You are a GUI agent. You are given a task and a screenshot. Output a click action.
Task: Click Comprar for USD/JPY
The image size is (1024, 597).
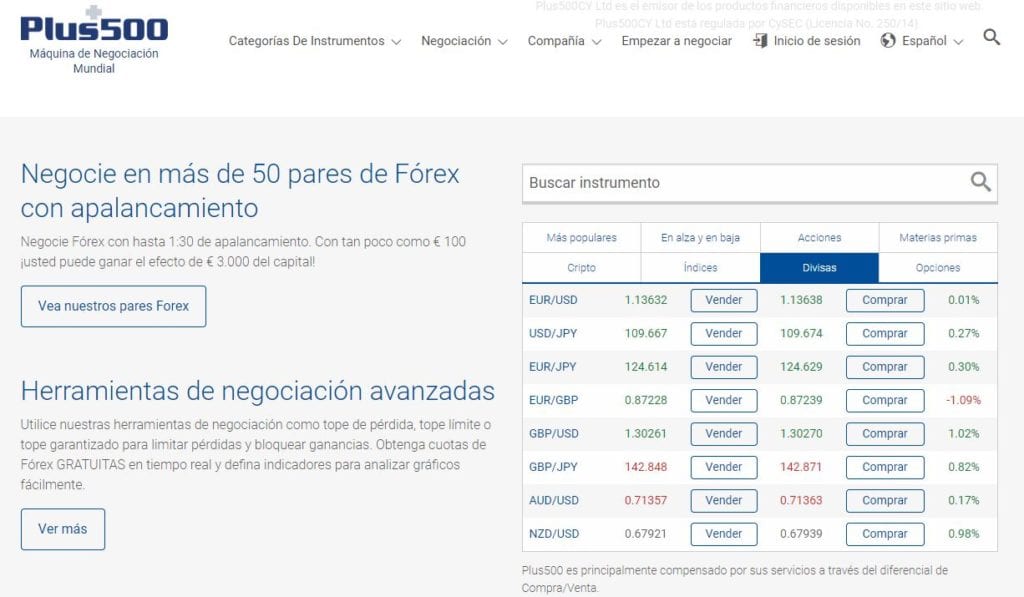(x=885, y=334)
